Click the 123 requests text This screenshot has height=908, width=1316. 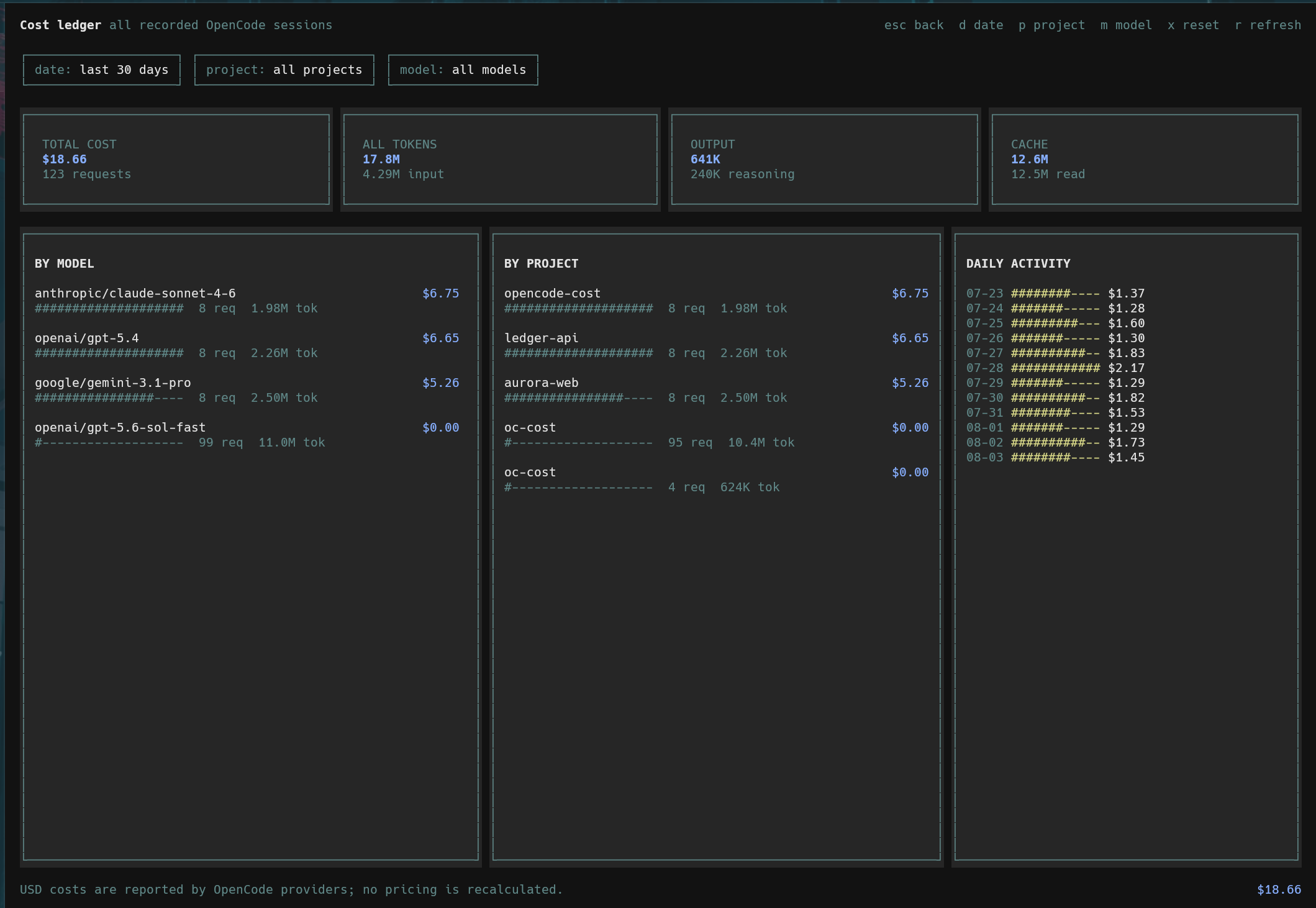click(x=87, y=174)
